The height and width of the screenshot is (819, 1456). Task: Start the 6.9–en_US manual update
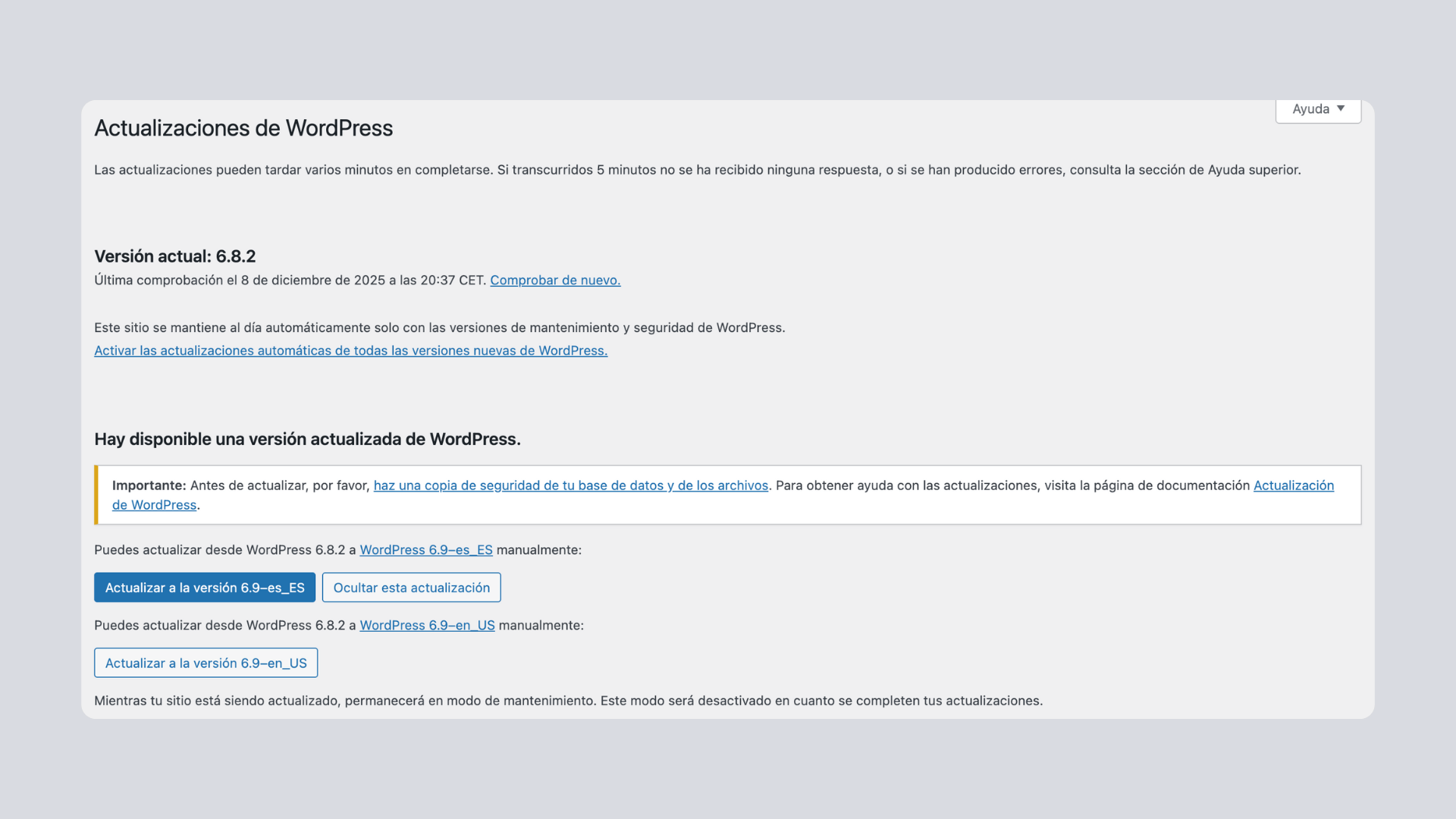point(206,662)
